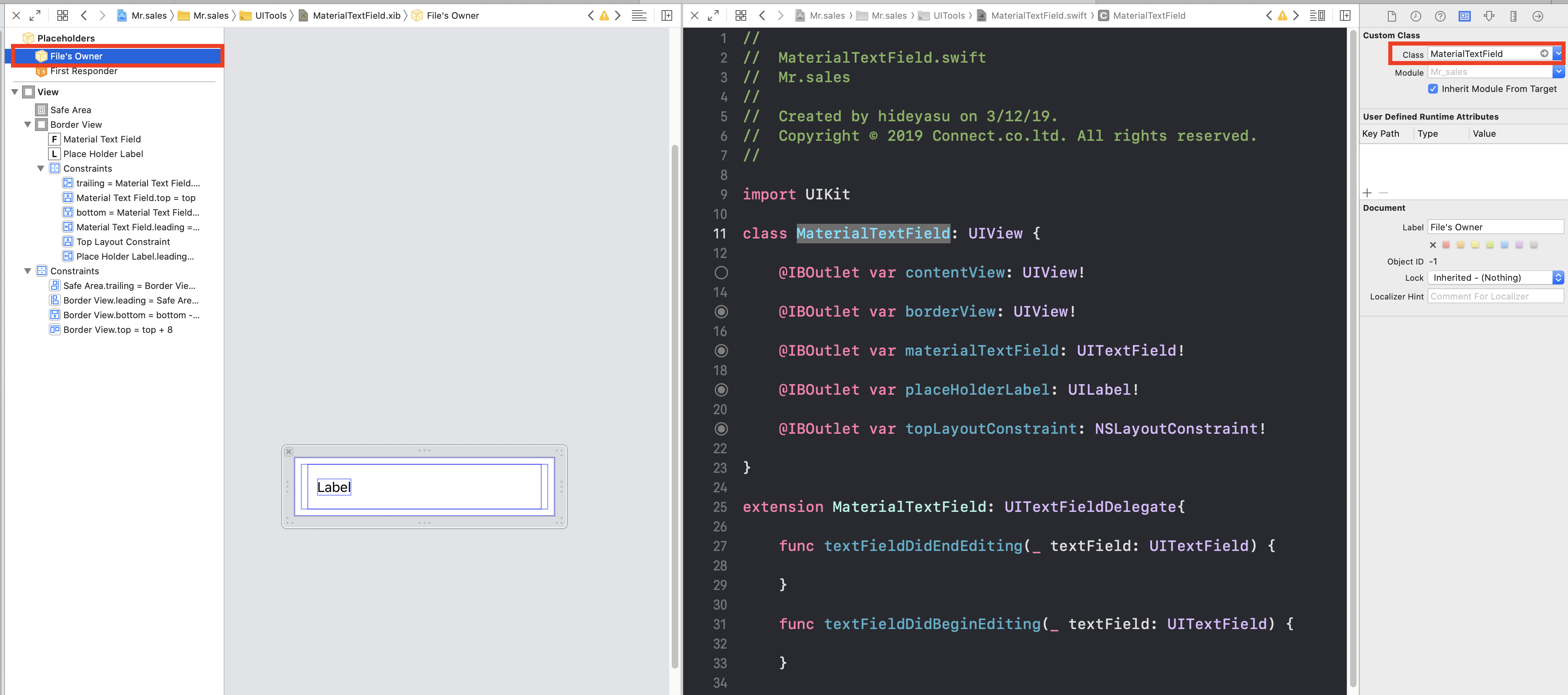Image resolution: width=1568 pixels, height=695 pixels.
Task: Click related items grid icon in xib editor
Action: point(62,15)
